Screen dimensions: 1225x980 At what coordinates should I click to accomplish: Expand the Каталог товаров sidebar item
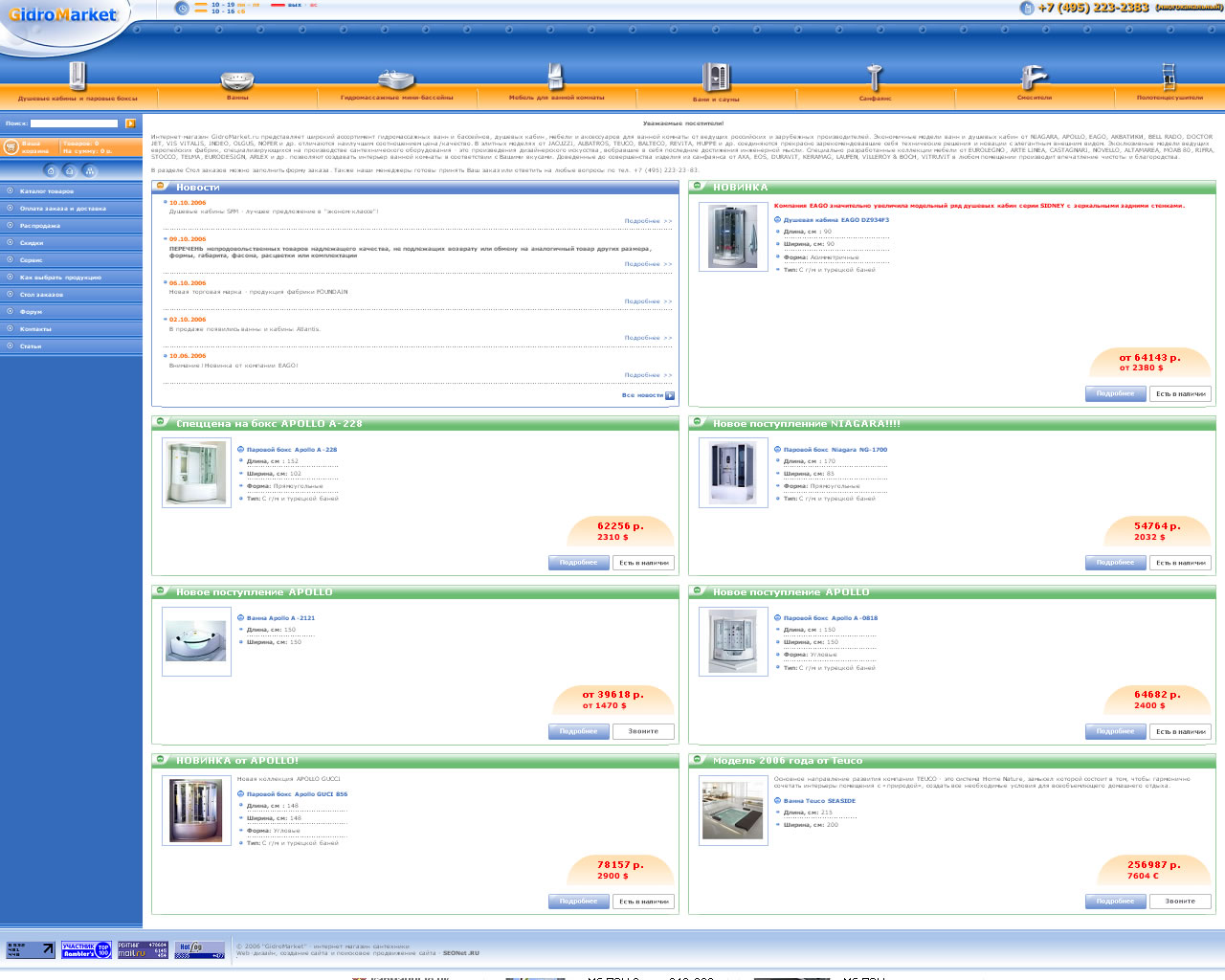46,191
